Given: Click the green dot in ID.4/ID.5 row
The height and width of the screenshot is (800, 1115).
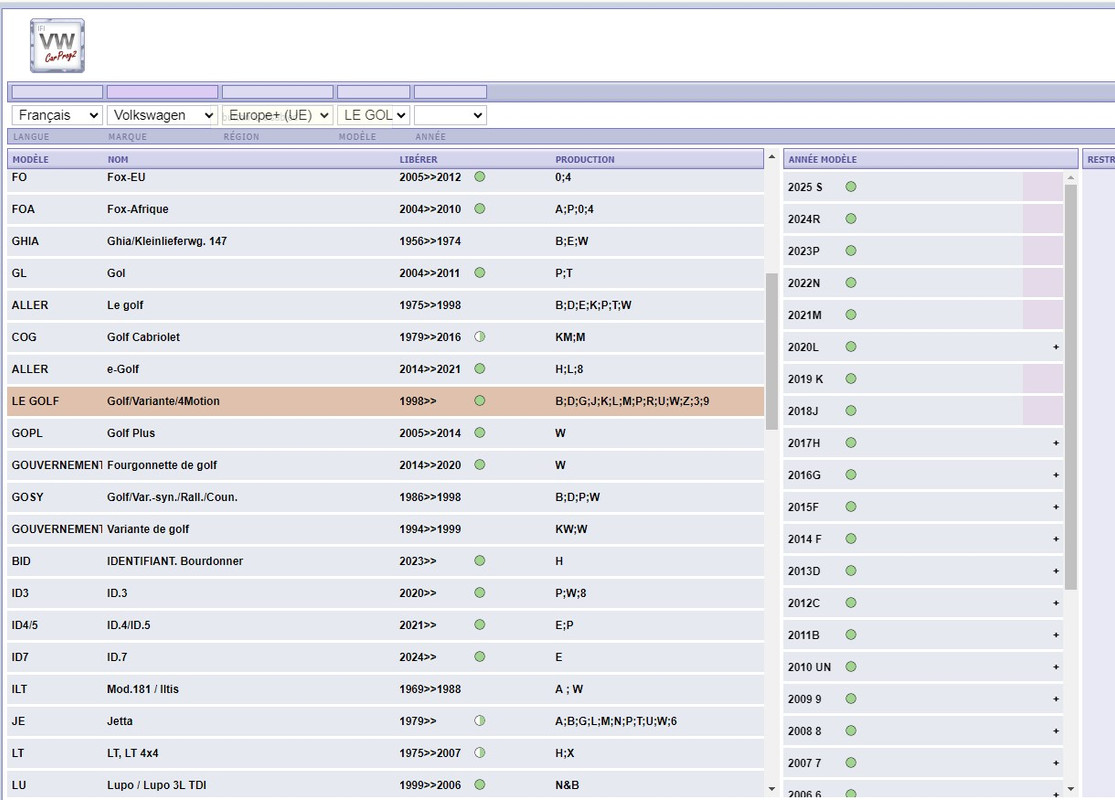Looking at the screenshot, I should (x=480, y=625).
